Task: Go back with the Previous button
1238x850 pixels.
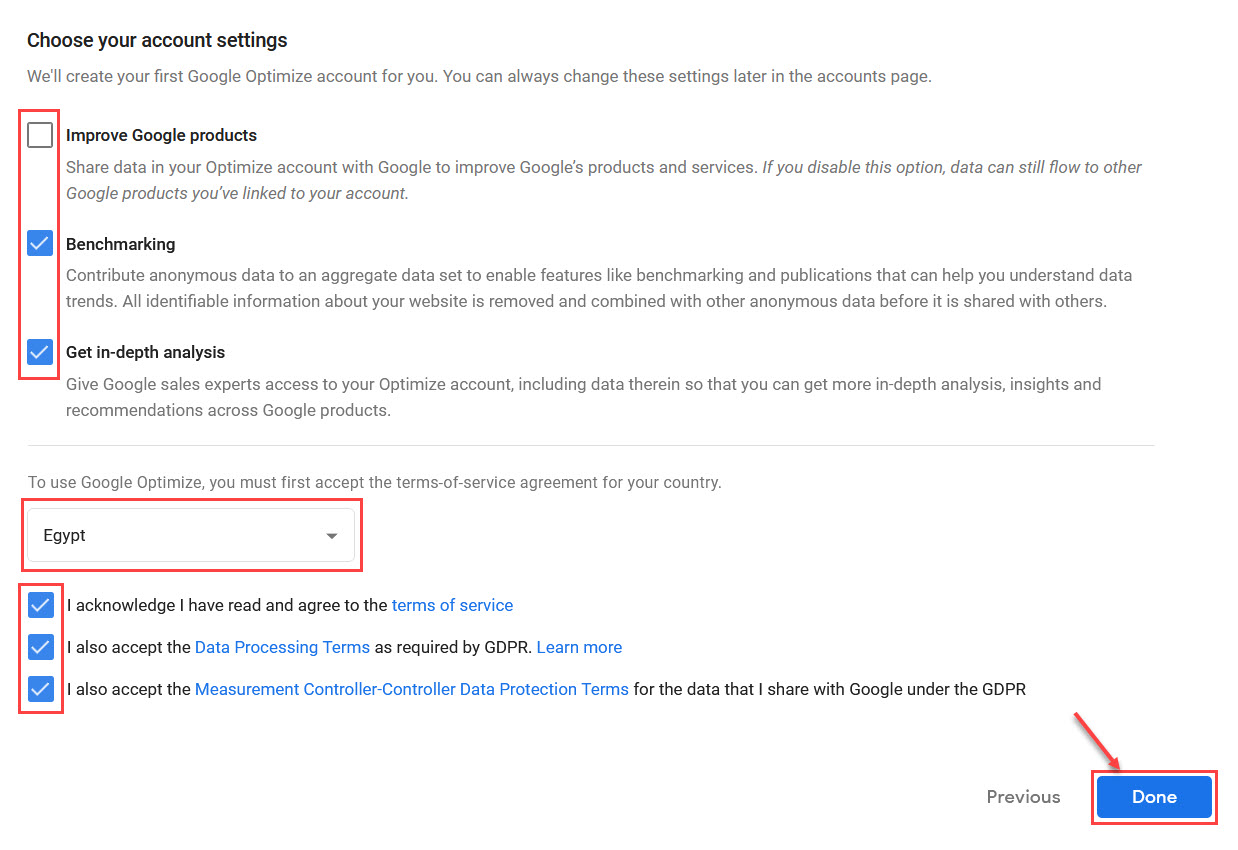Action: click(x=1023, y=797)
